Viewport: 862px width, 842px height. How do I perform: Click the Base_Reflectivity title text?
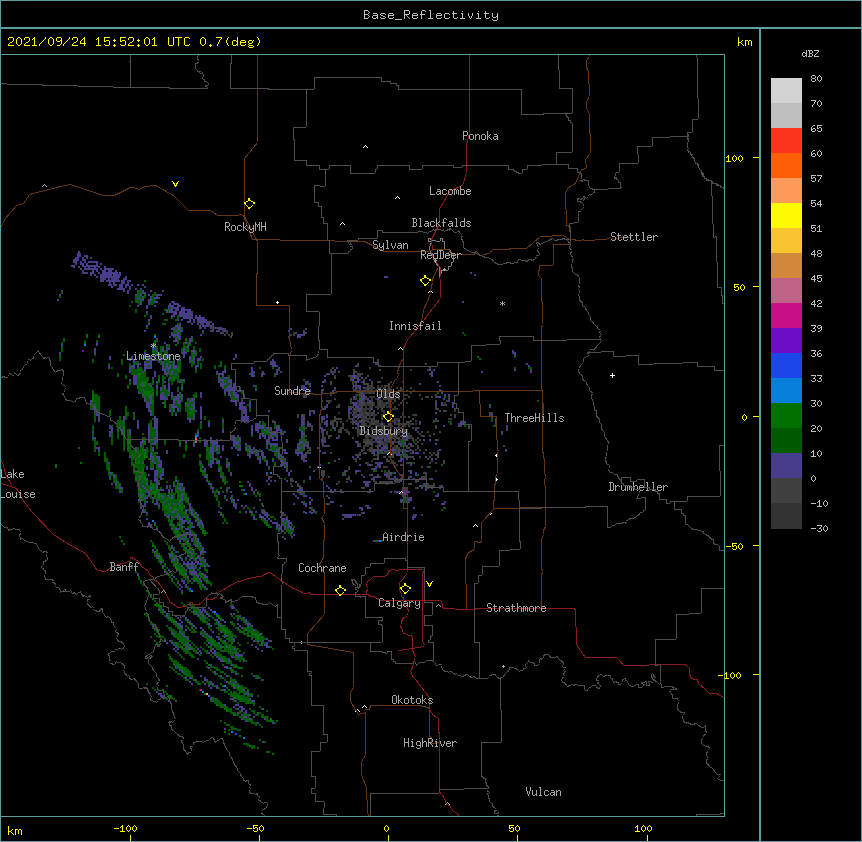pyautogui.click(x=431, y=15)
